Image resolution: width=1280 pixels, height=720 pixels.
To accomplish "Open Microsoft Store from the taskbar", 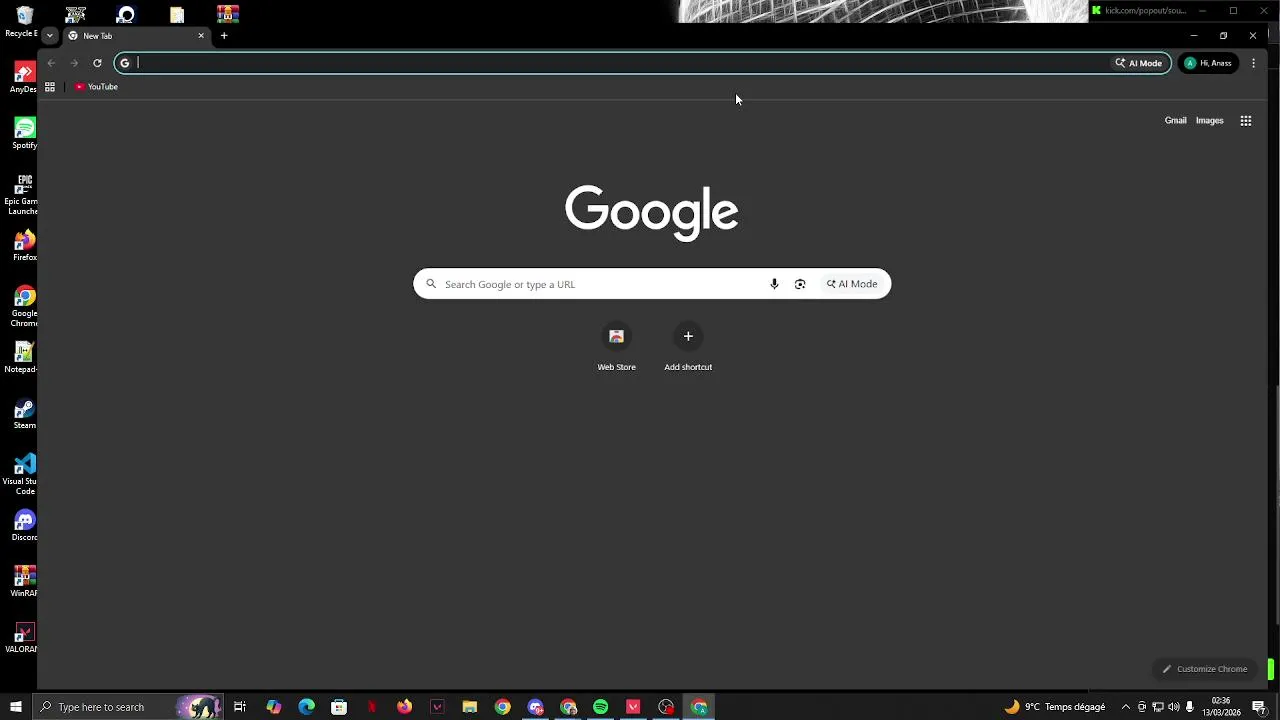I will [x=339, y=707].
